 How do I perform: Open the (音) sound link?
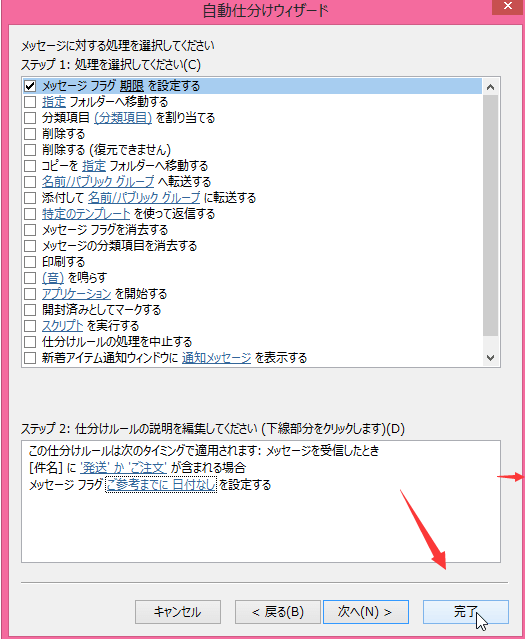(53, 278)
